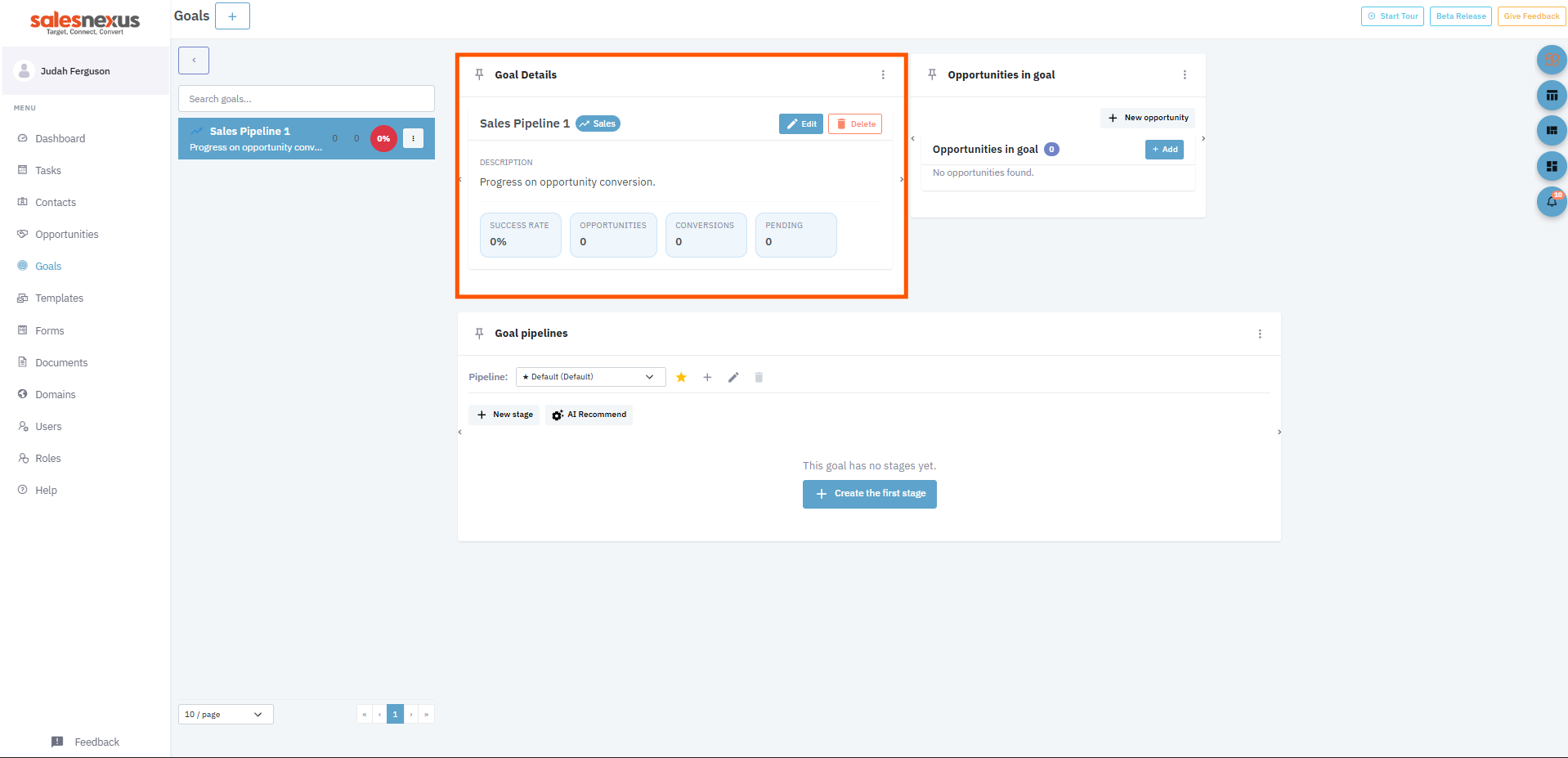This screenshot has height=758, width=1568.
Task: Click the Search goals input field
Action: pyautogui.click(x=307, y=99)
